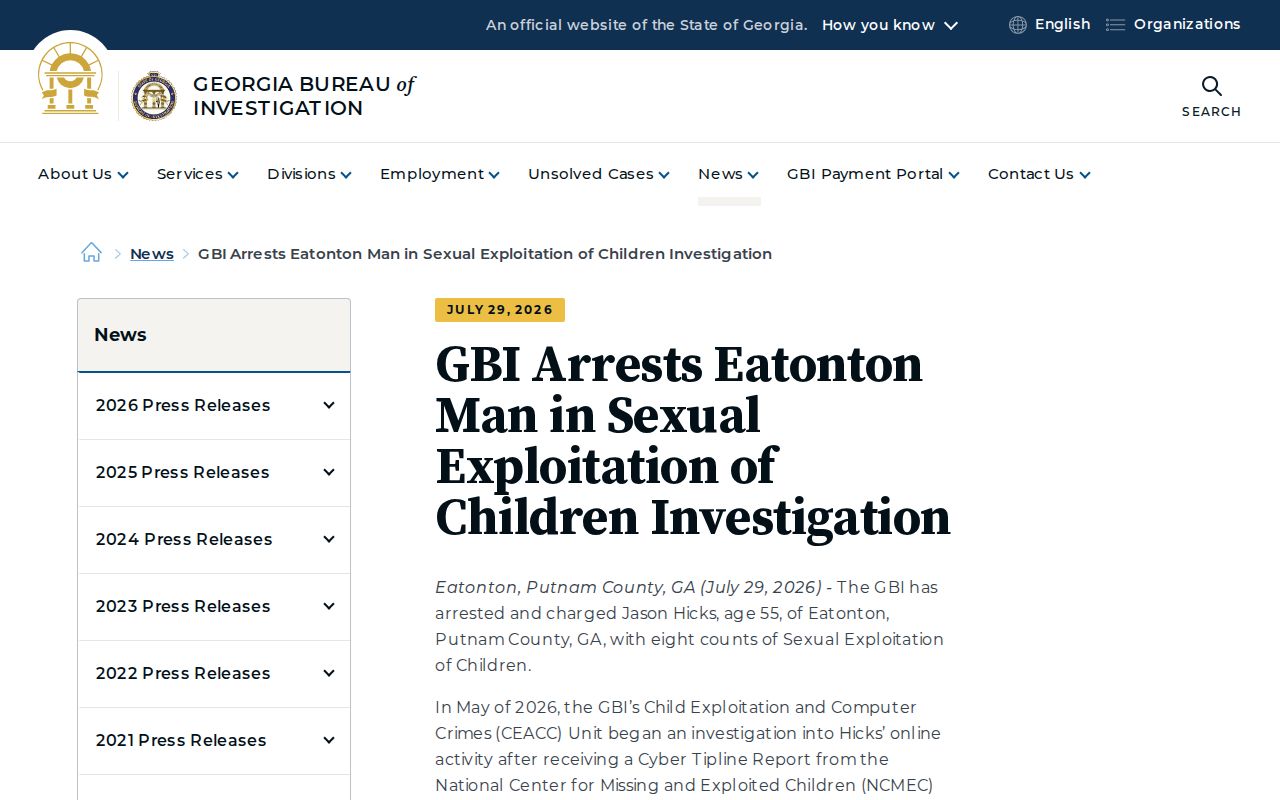This screenshot has height=800, width=1280.
Task: Expand 2025 Press Releases chevron
Action: pos(328,472)
